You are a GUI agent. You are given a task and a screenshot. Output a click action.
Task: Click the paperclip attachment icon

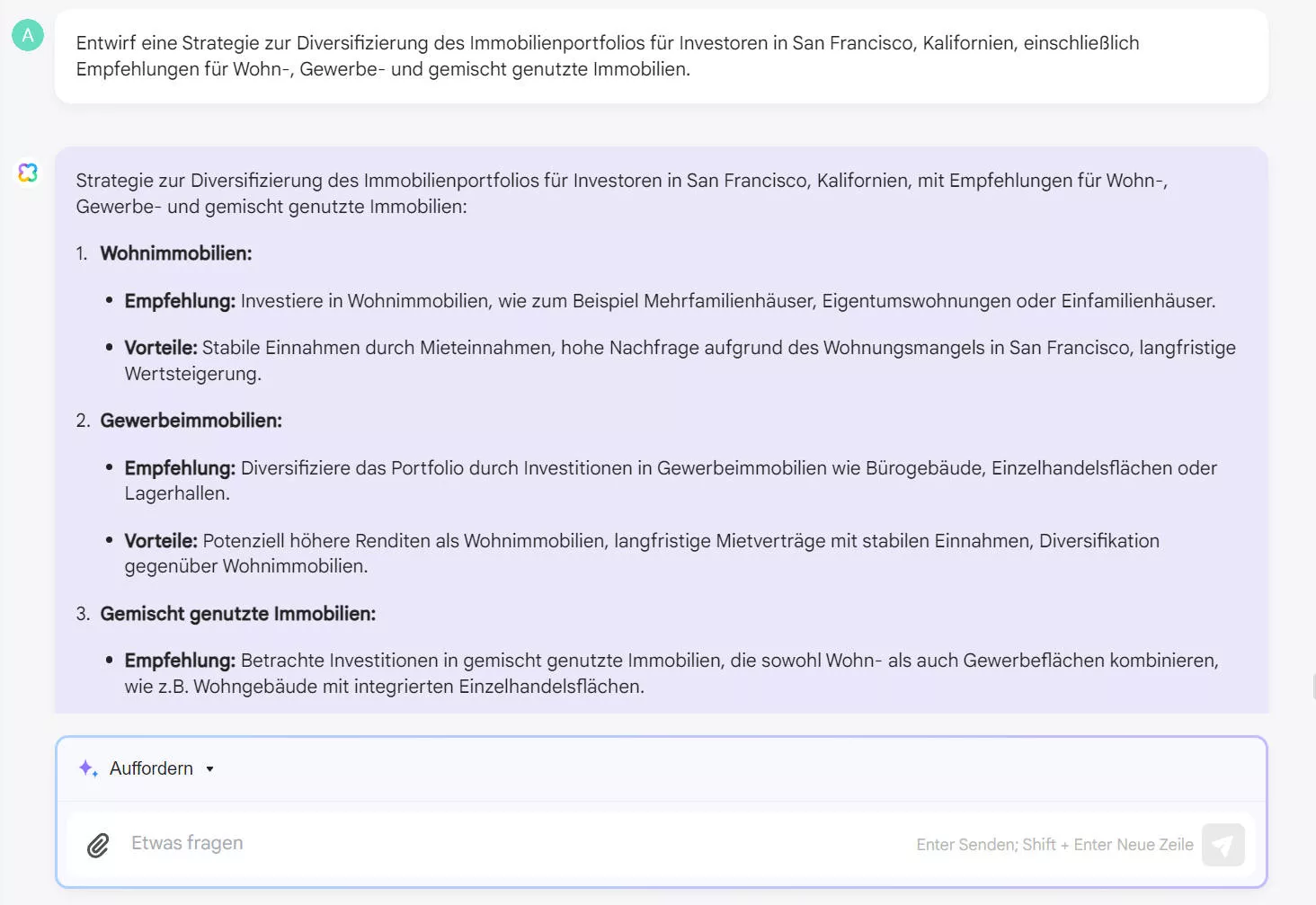pos(97,845)
